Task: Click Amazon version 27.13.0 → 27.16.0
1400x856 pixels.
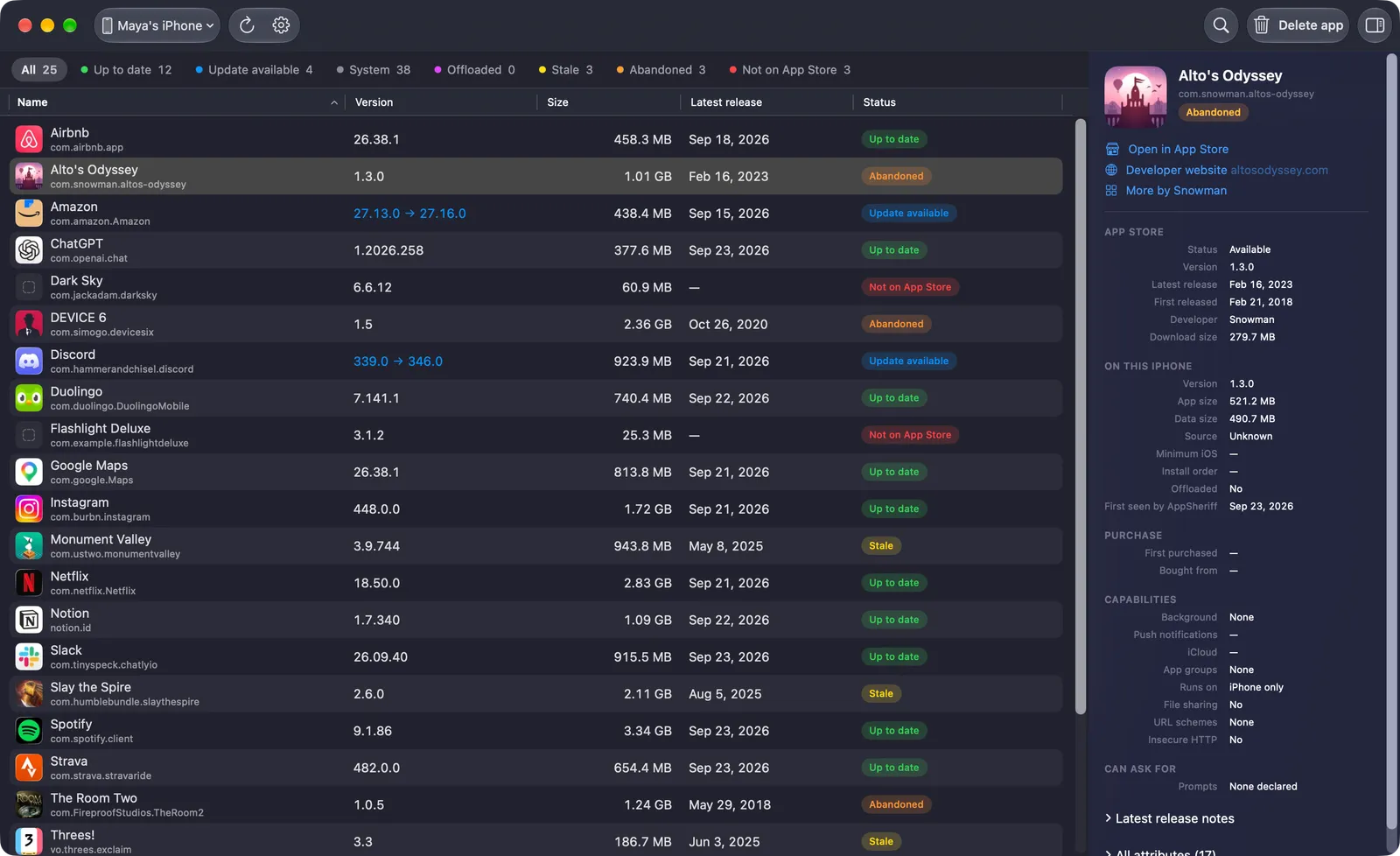Action: [x=409, y=214]
